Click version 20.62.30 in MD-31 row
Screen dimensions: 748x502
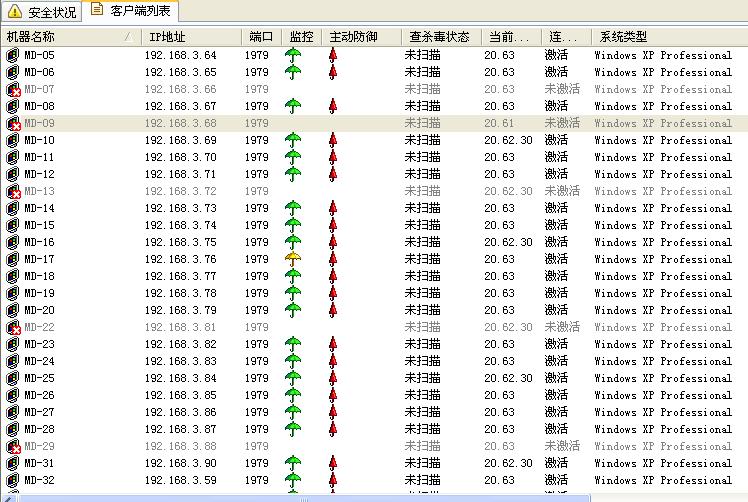point(508,463)
